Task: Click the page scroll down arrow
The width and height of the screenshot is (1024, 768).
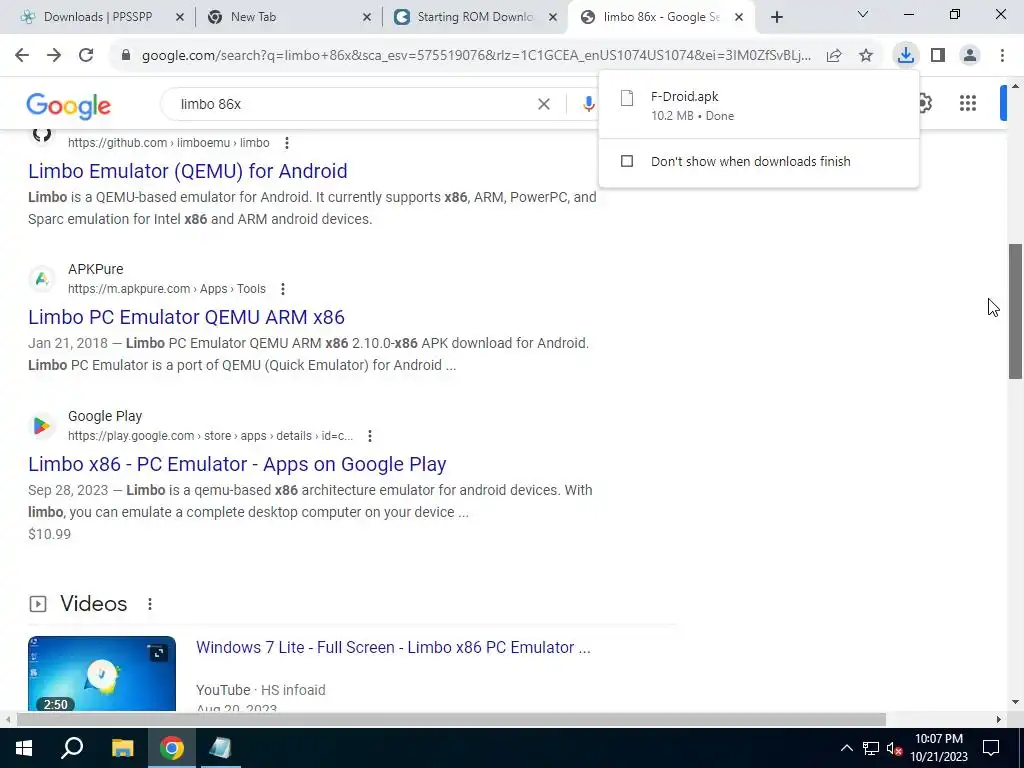Action: click(1015, 703)
